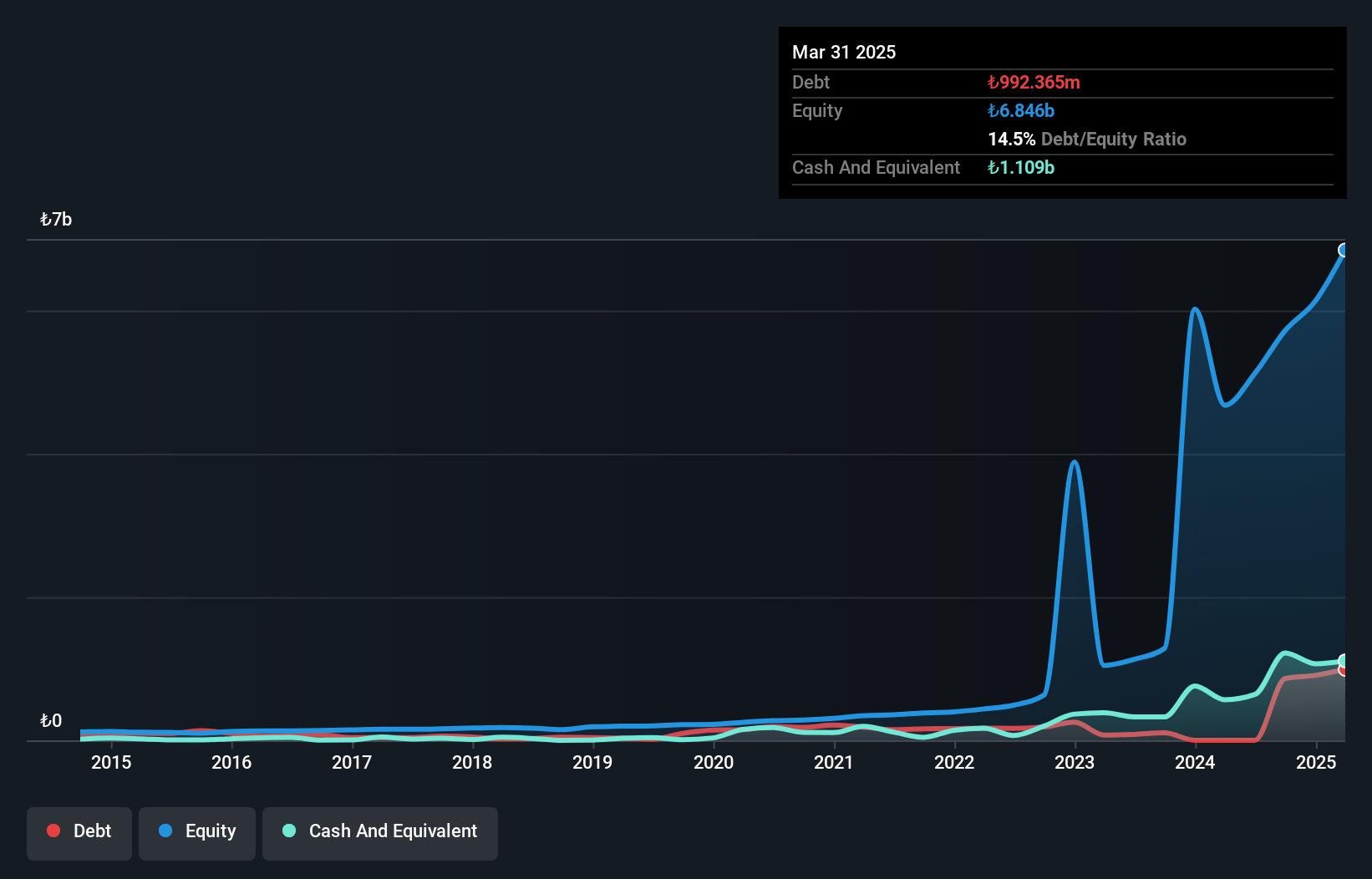Screen dimensions: 1372x879
Task: Click the 2015 x-axis label
Action: (111, 762)
